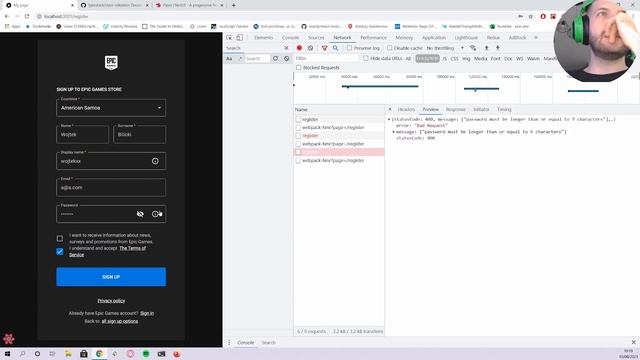Open File Explorer from the taskbar
Viewport: 640px width, 360px height.
click(x=68, y=354)
